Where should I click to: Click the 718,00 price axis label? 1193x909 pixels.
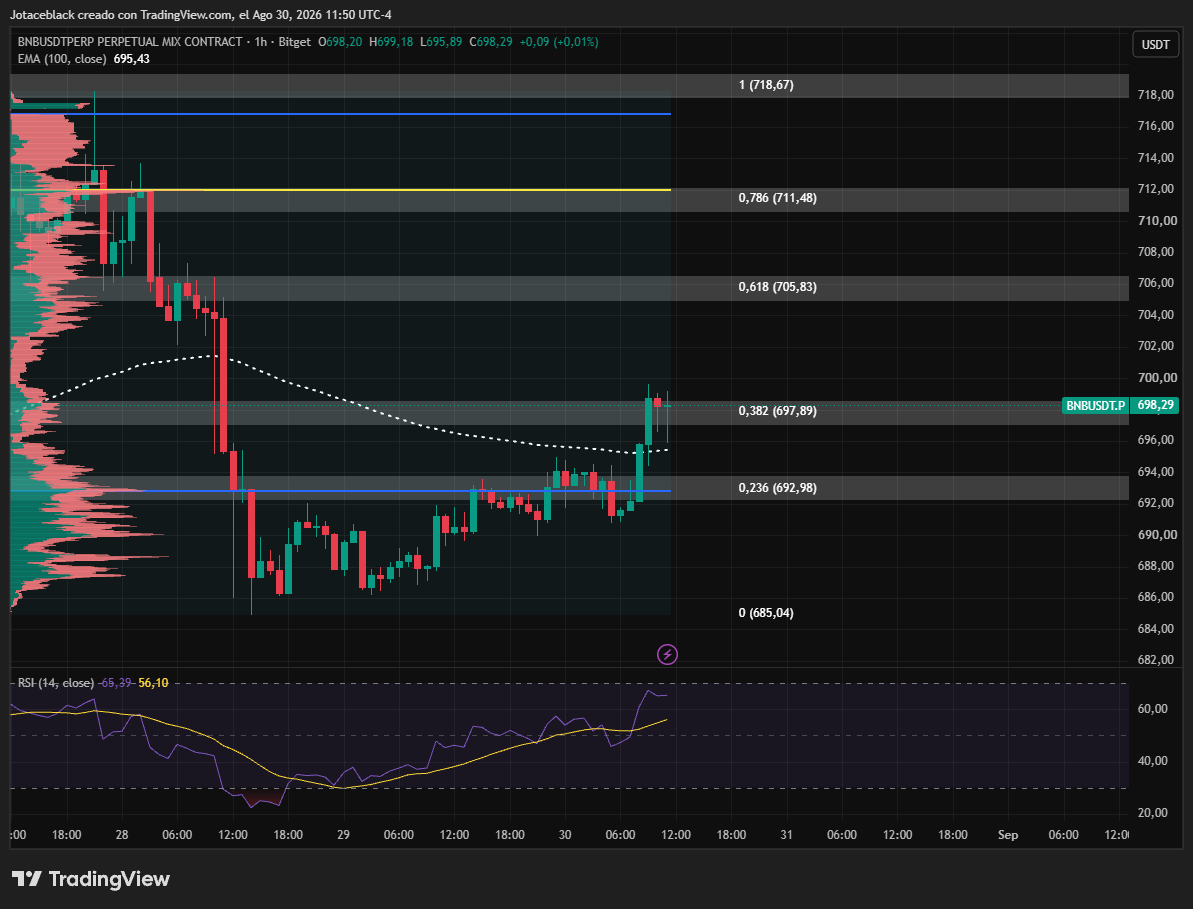tap(1155, 95)
